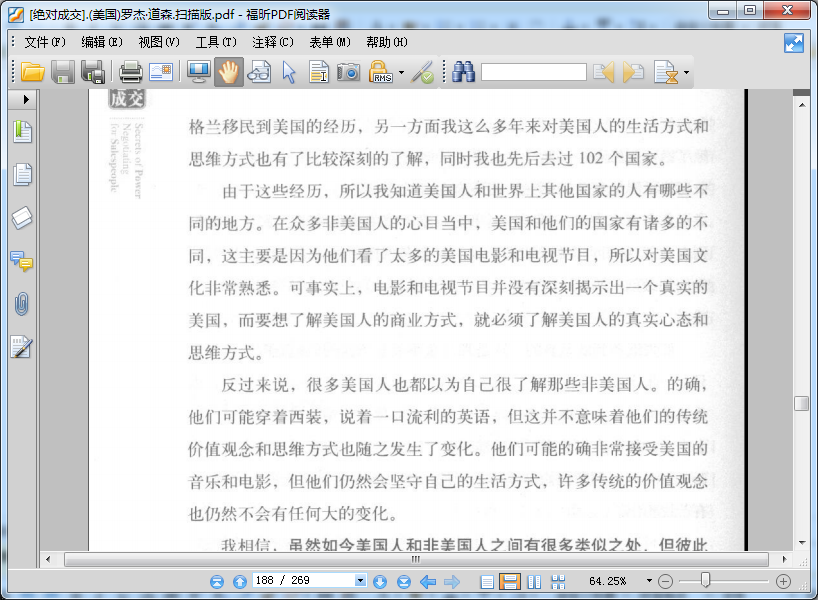Click the pen with green check signature icon
Image resolution: width=818 pixels, height=600 pixels.
422,72
